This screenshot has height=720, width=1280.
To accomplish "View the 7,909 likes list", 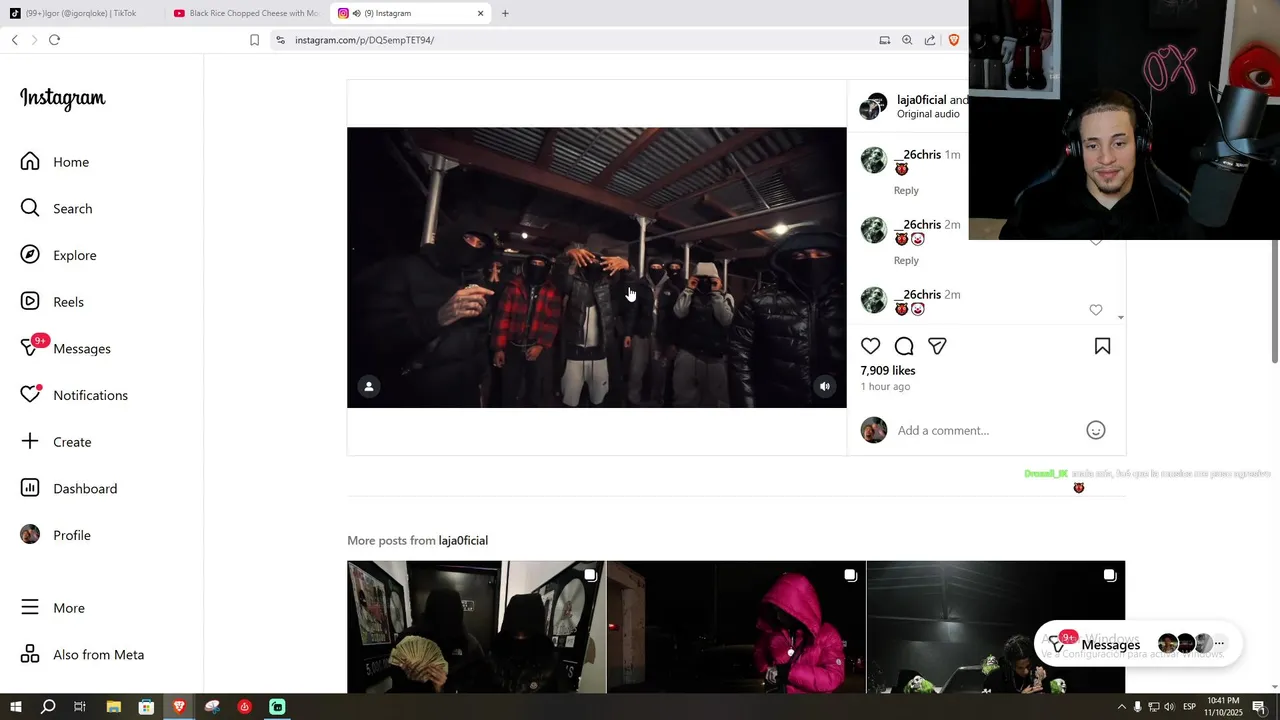I will click(x=888, y=370).
